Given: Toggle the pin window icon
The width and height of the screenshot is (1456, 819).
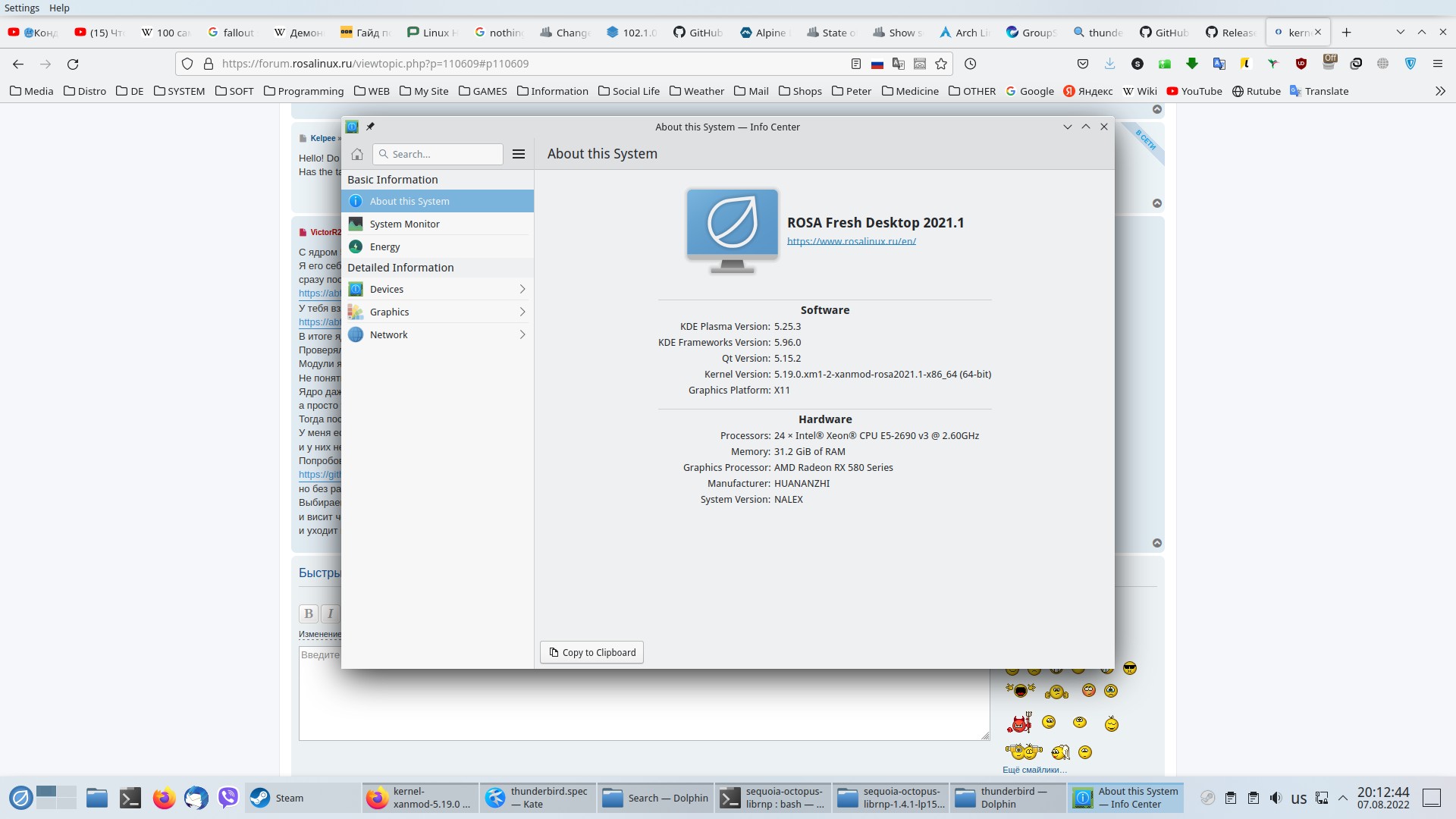Looking at the screenshot, I should (x=370, y=127).
